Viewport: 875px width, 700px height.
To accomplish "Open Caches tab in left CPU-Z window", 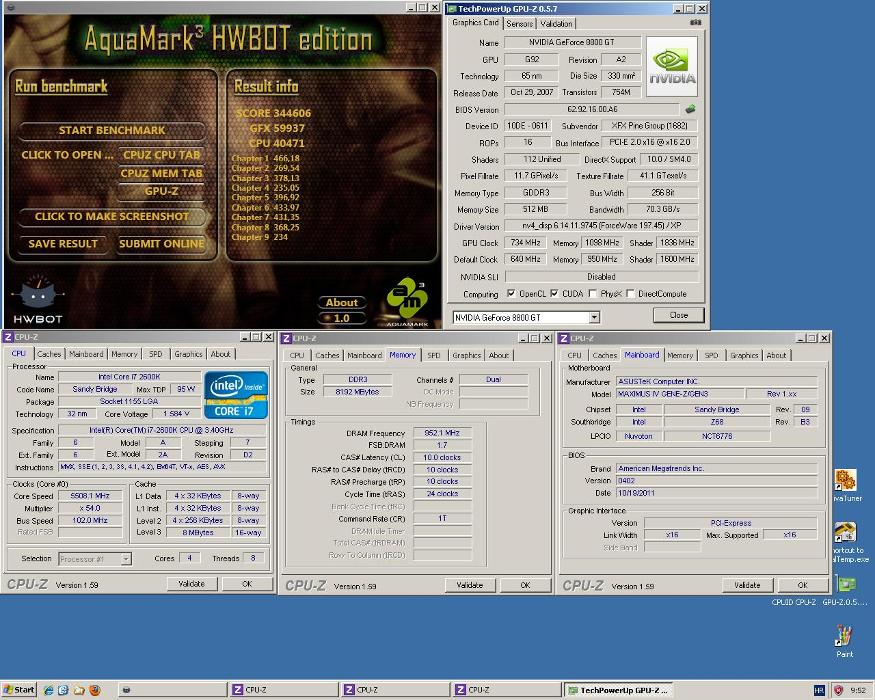I will point(49,354).
